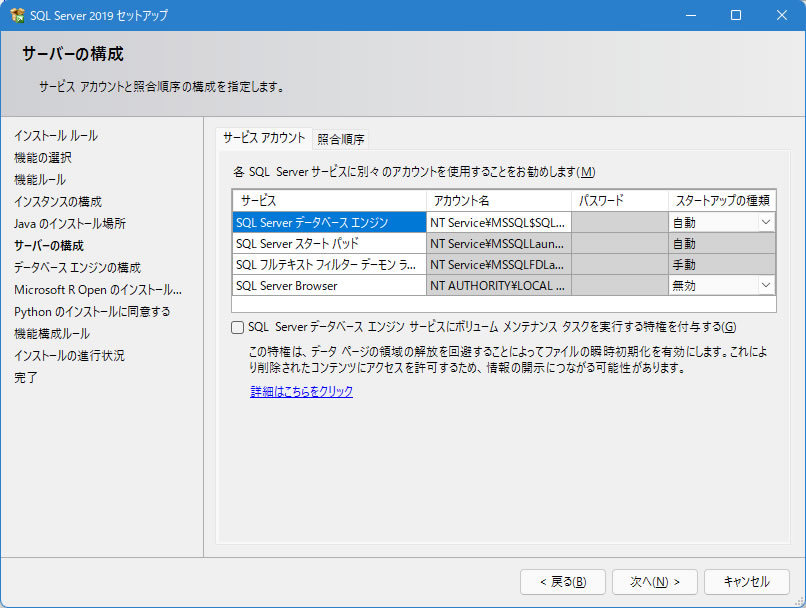The height and width of the screenshot is (608, 806).
Task: Click account name cell for database engine
Action: point(499,223)
